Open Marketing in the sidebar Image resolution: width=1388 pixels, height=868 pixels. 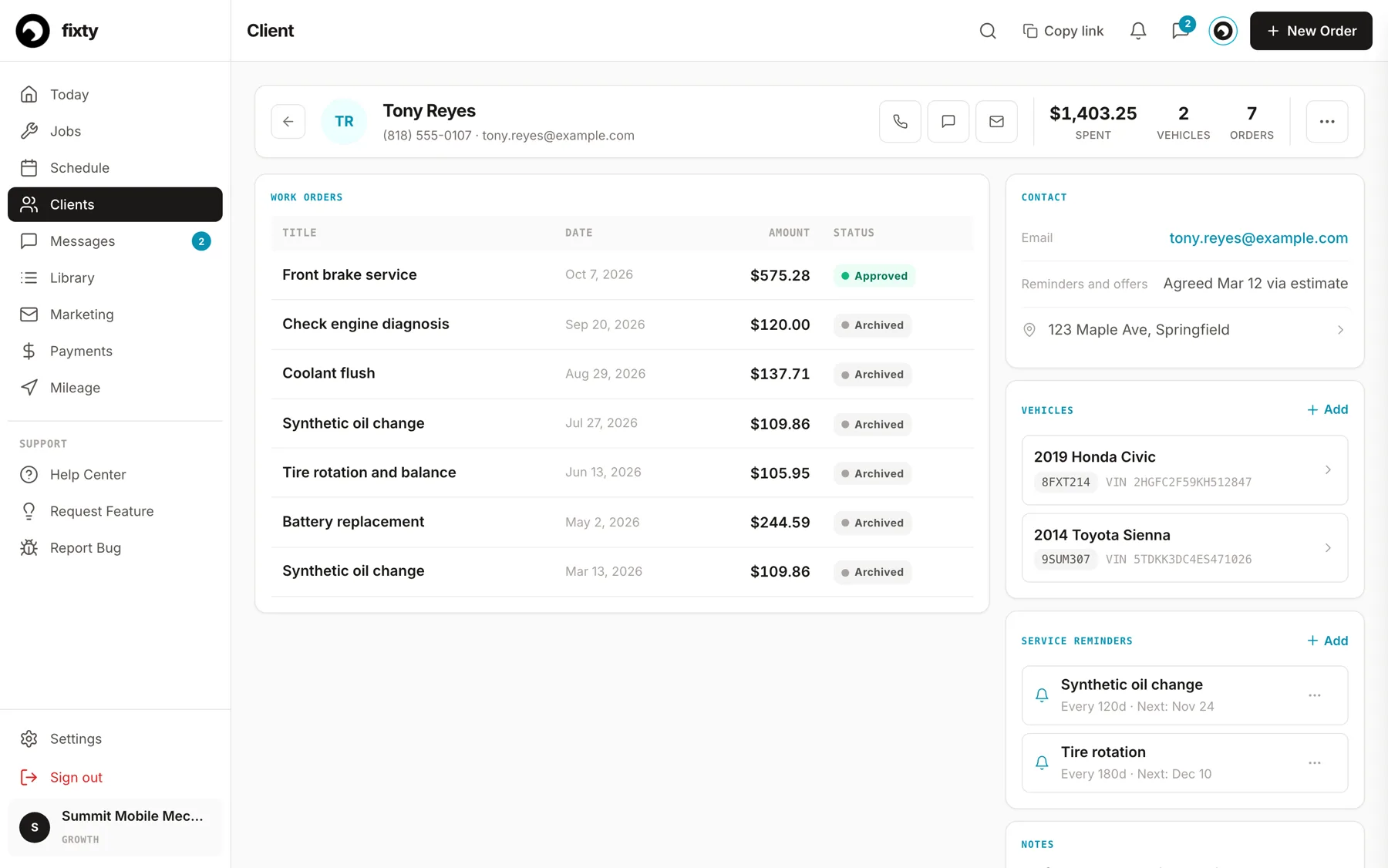pyautogui.click(x=115, y=315)
